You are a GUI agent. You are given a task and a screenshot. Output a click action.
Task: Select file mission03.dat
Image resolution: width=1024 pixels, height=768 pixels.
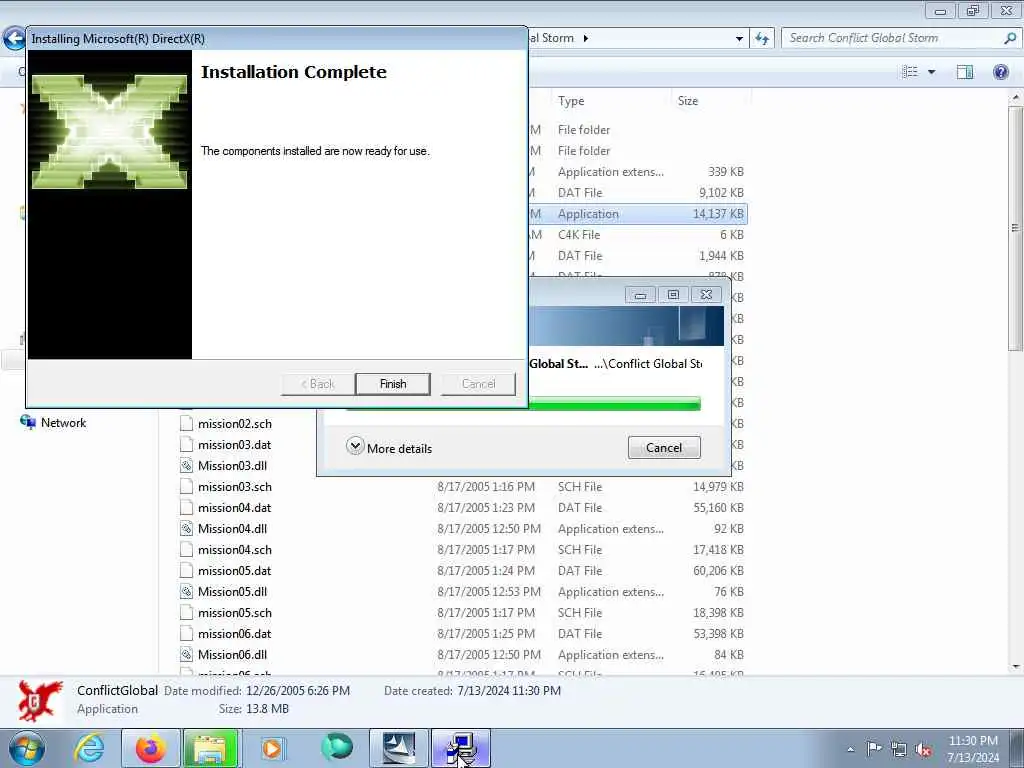[x=234, y=445]
